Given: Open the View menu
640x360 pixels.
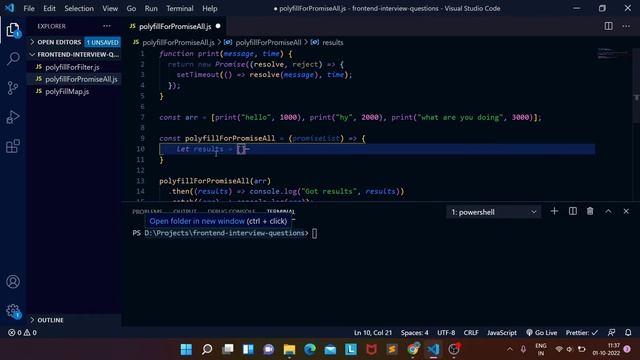Looking at the screenshot, I should click(x=110, y=8).
